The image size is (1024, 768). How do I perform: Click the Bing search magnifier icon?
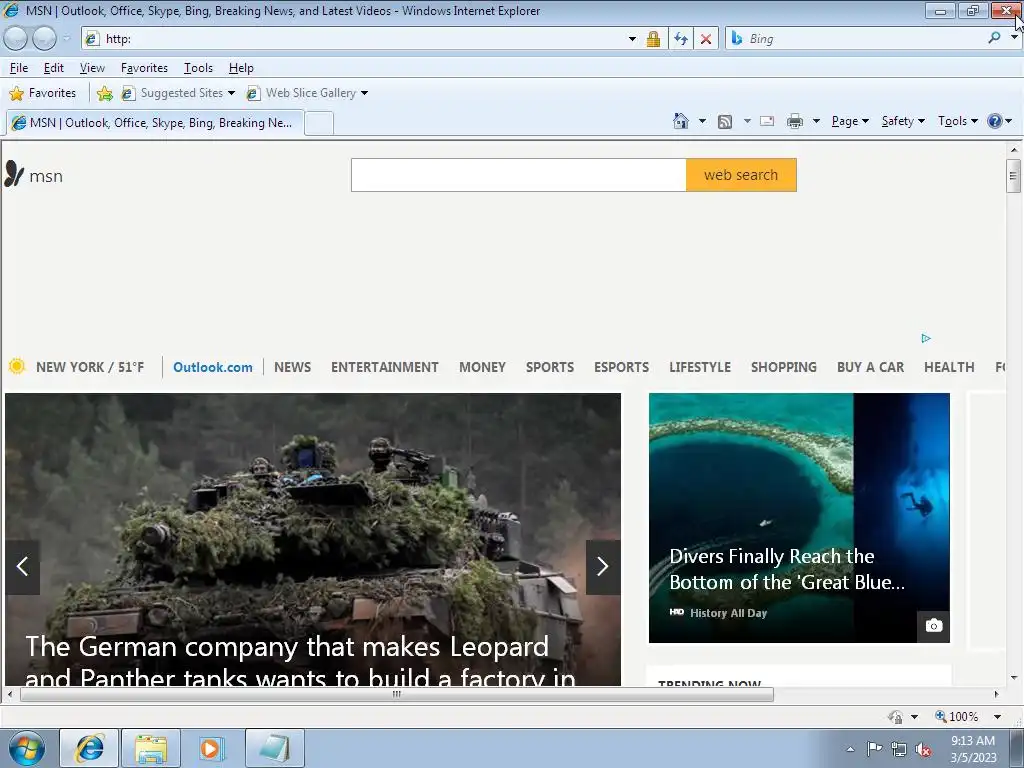click(994, 39)
